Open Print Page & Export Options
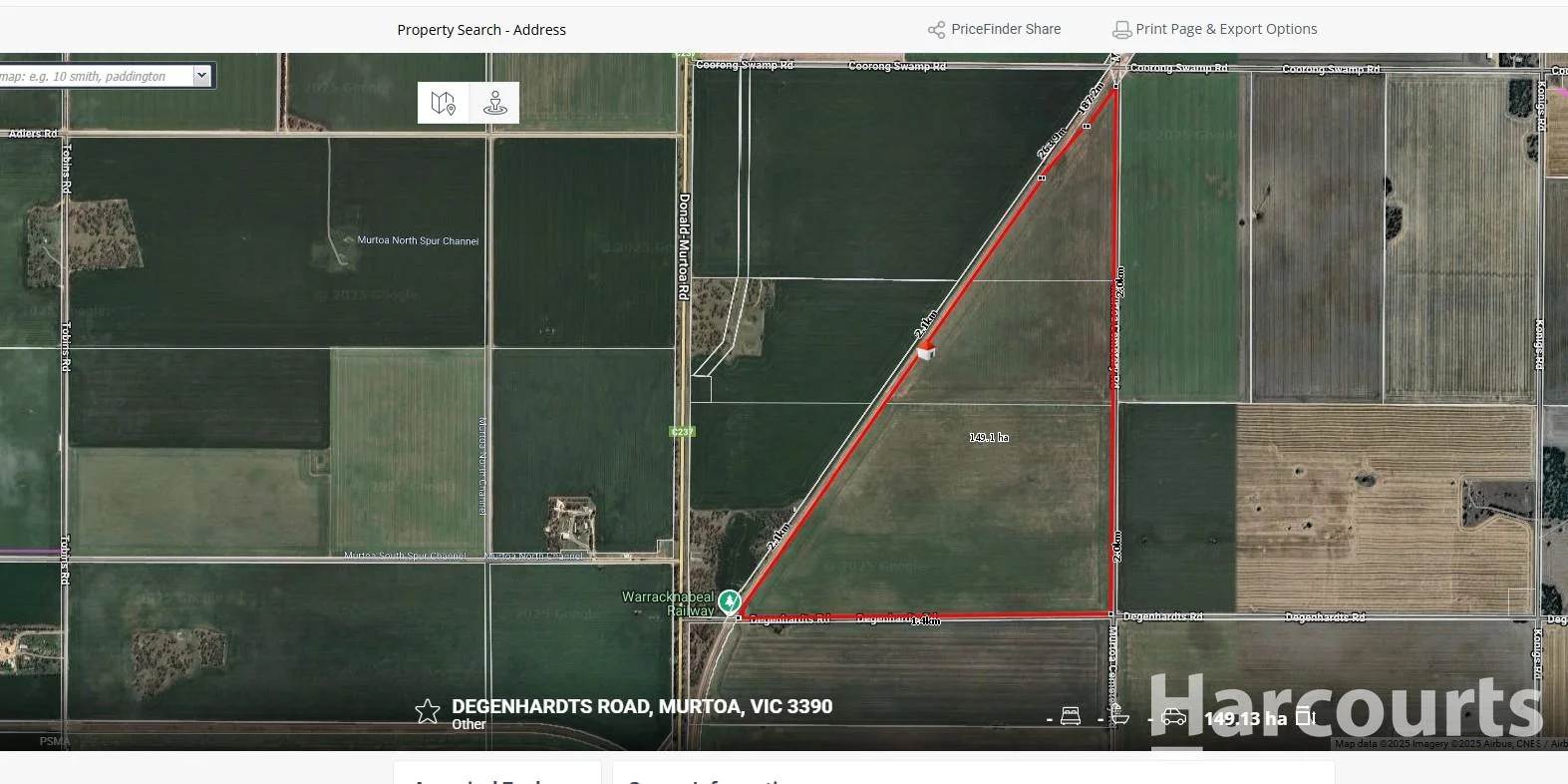This screenshot has width=1568, height=784. tap(1226, 29)
